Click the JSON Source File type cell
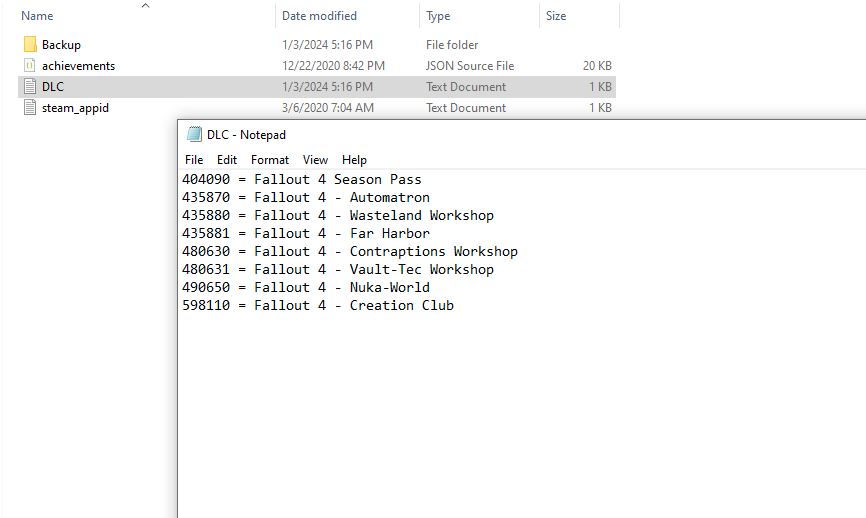This screenshot has height=518, width=866. [469, 66]
